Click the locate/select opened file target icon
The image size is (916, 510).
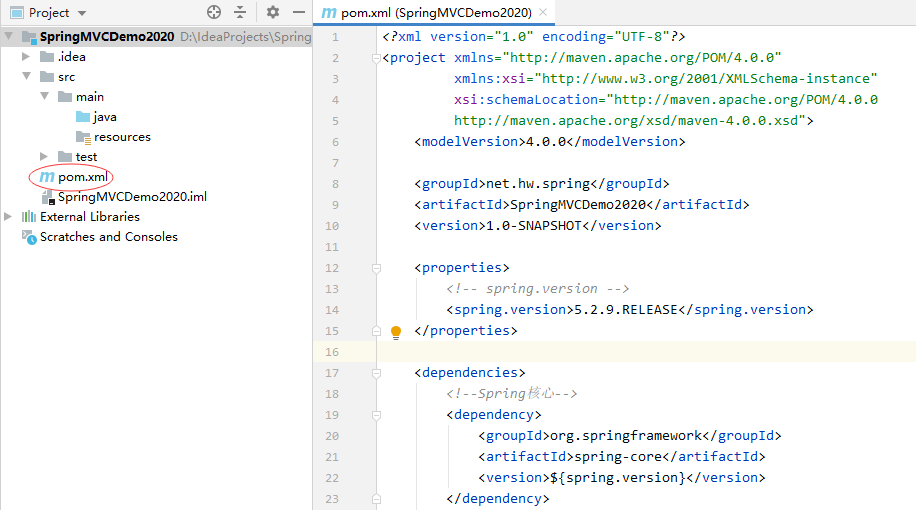214,12
